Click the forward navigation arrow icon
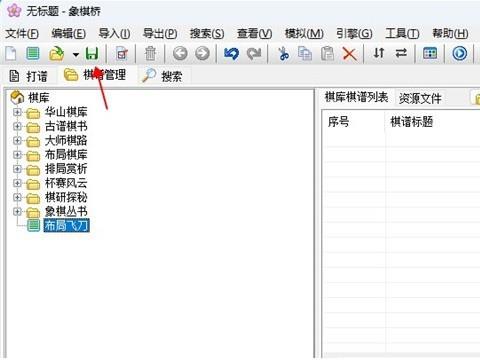Viewport: 480px width, 360px height. pyautogui.click(x=202, y=53)
